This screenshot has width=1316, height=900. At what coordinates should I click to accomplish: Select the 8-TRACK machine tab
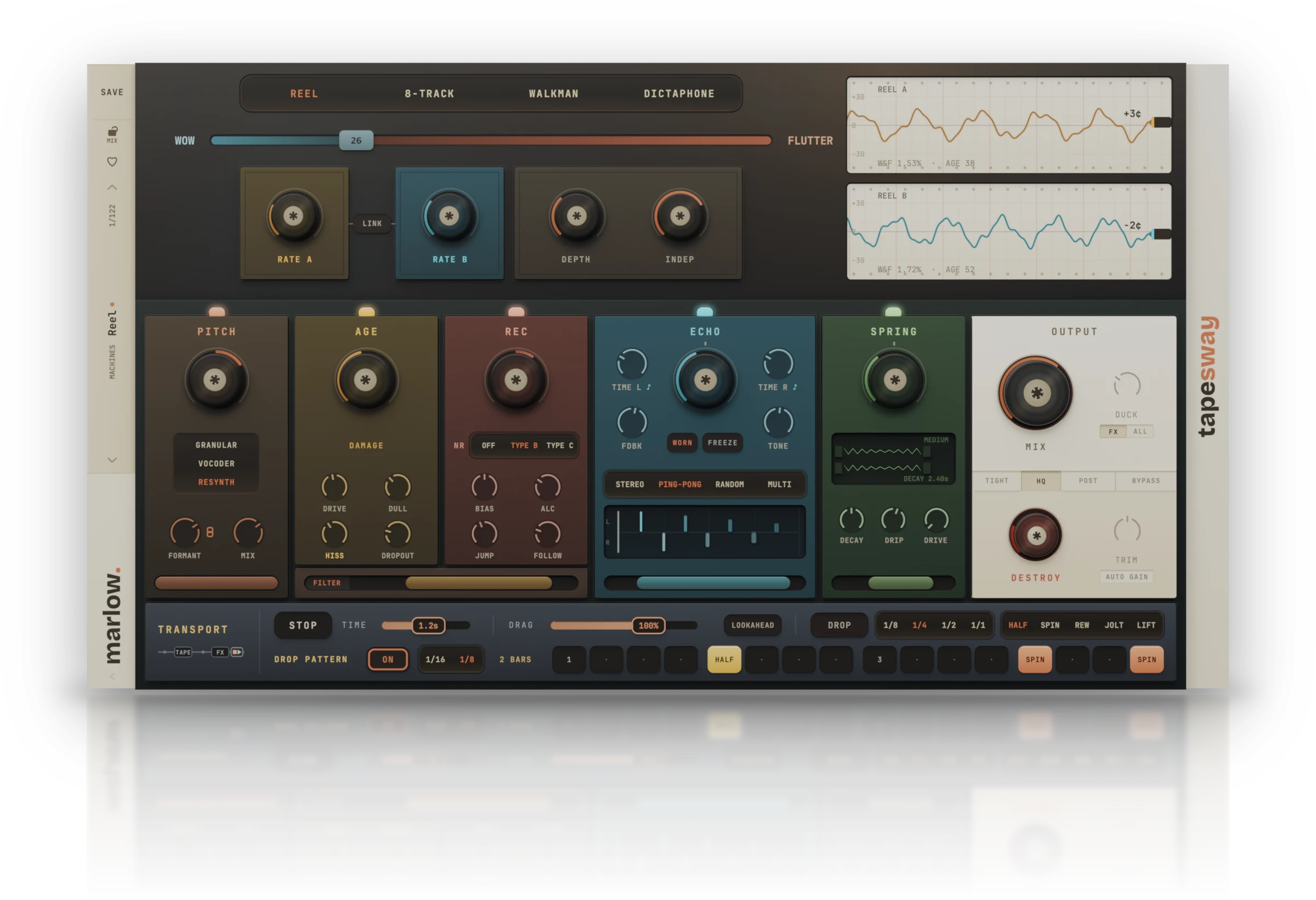pos(429,93)
